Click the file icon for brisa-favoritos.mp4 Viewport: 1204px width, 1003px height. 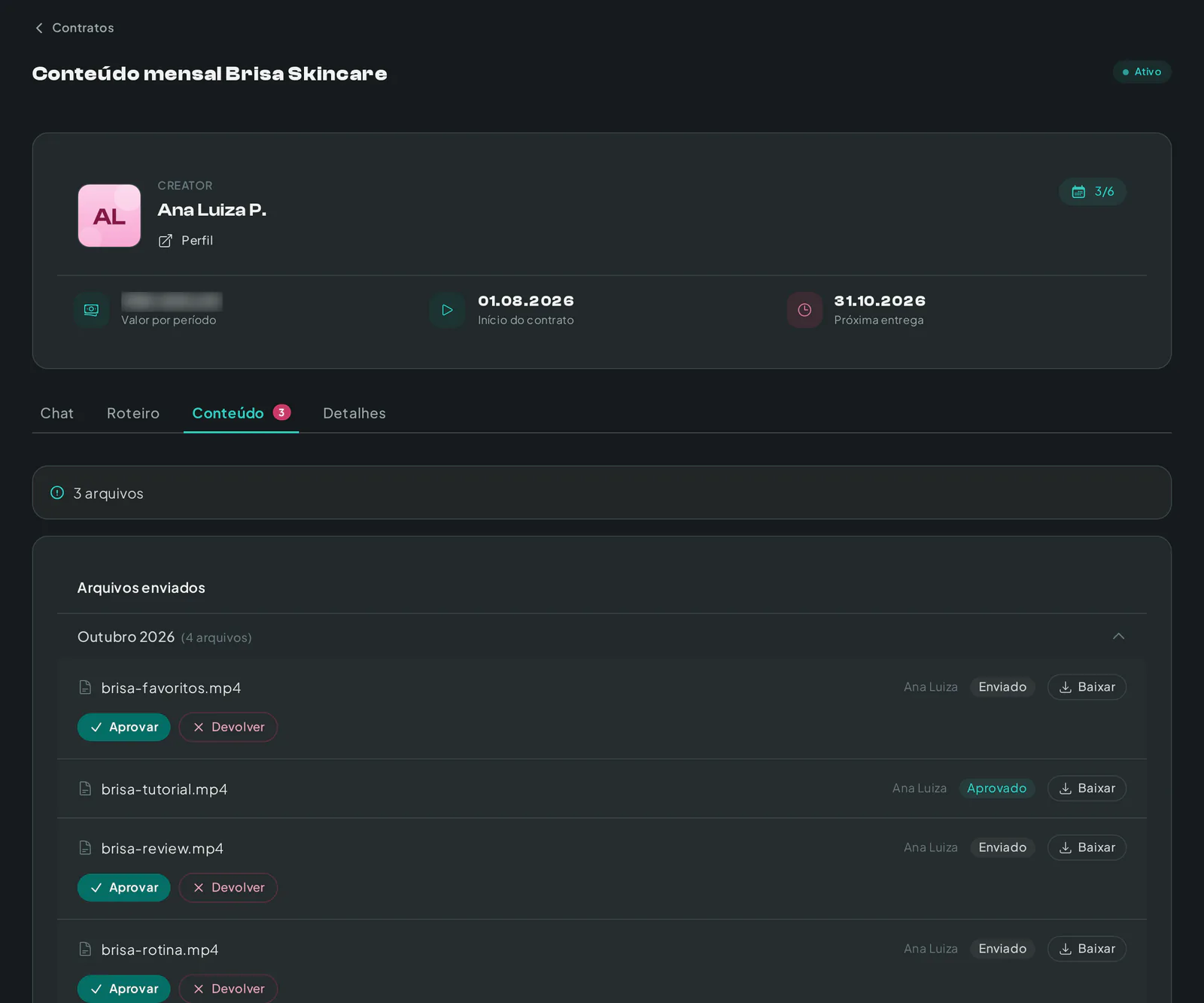tap(85, 688)
